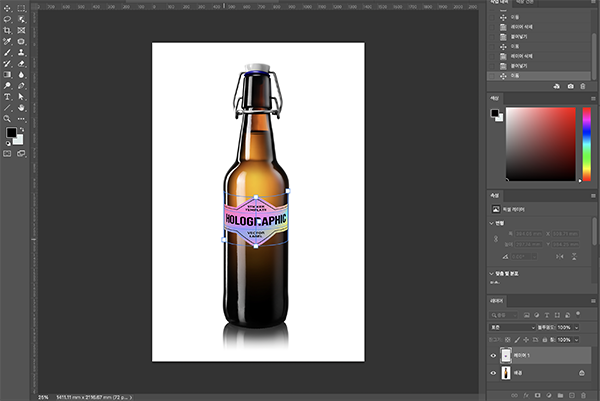Open the layer blend mode dropdown
The width and height of the screenshot is (600, 401).
point(512,327)
